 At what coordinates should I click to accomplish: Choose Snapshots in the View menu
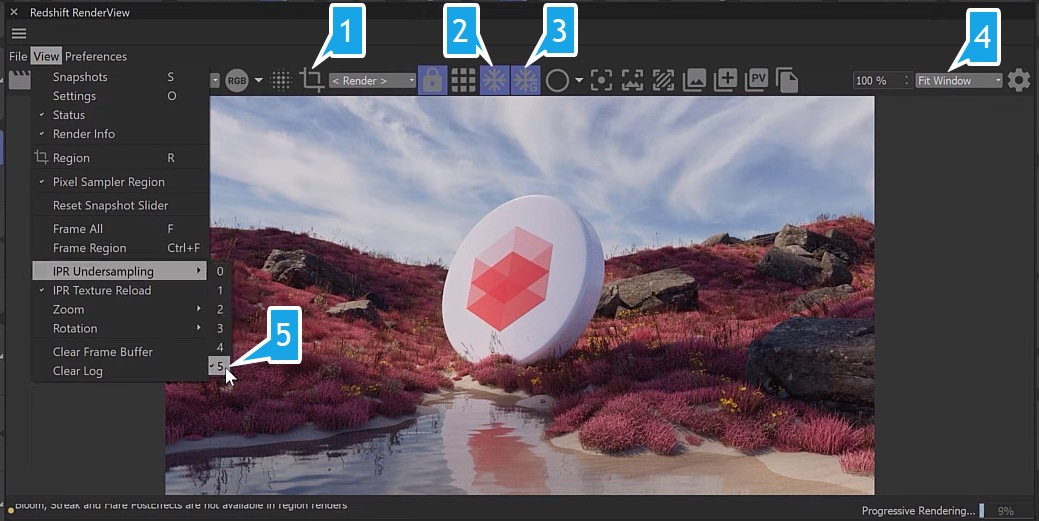pos(120,77)
